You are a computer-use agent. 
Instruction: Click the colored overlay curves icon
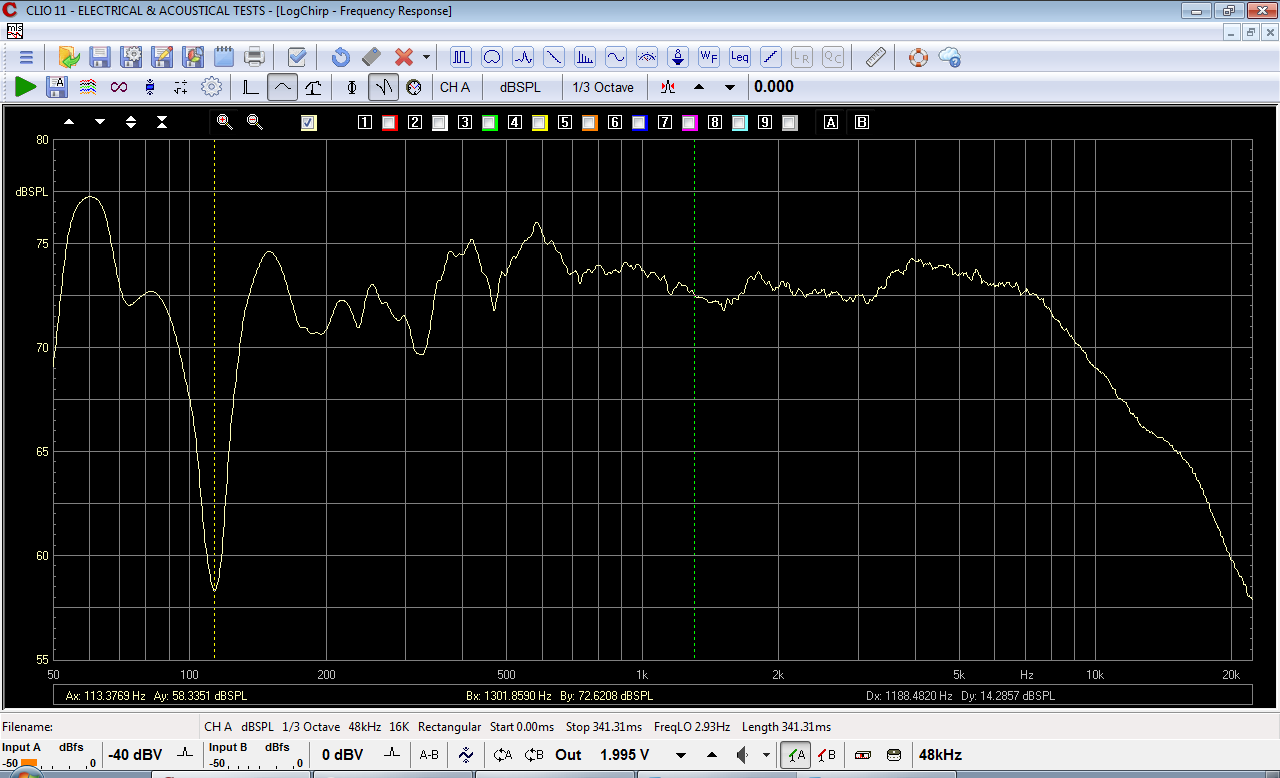[88, 87]
